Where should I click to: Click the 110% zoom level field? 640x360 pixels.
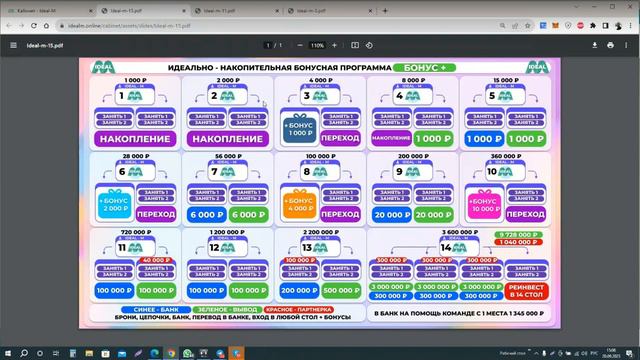point(317,45)
